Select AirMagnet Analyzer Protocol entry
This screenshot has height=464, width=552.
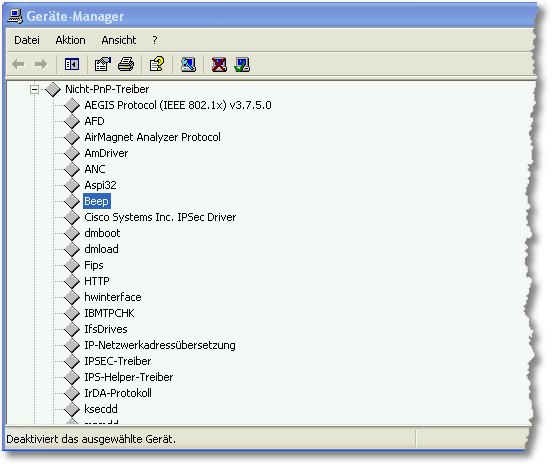(152, 137)
